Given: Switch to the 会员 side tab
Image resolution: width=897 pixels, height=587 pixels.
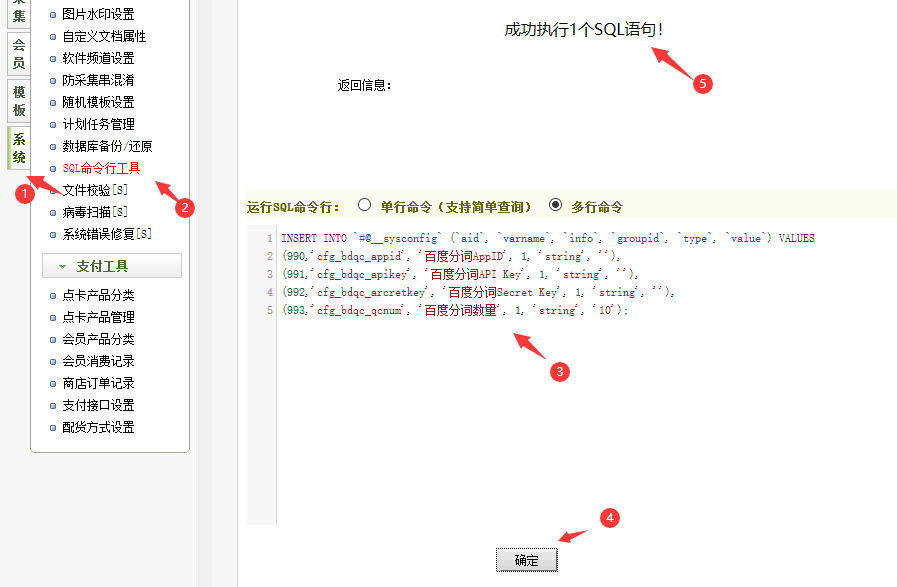Looking at the screenshot, I should (19, 54).
